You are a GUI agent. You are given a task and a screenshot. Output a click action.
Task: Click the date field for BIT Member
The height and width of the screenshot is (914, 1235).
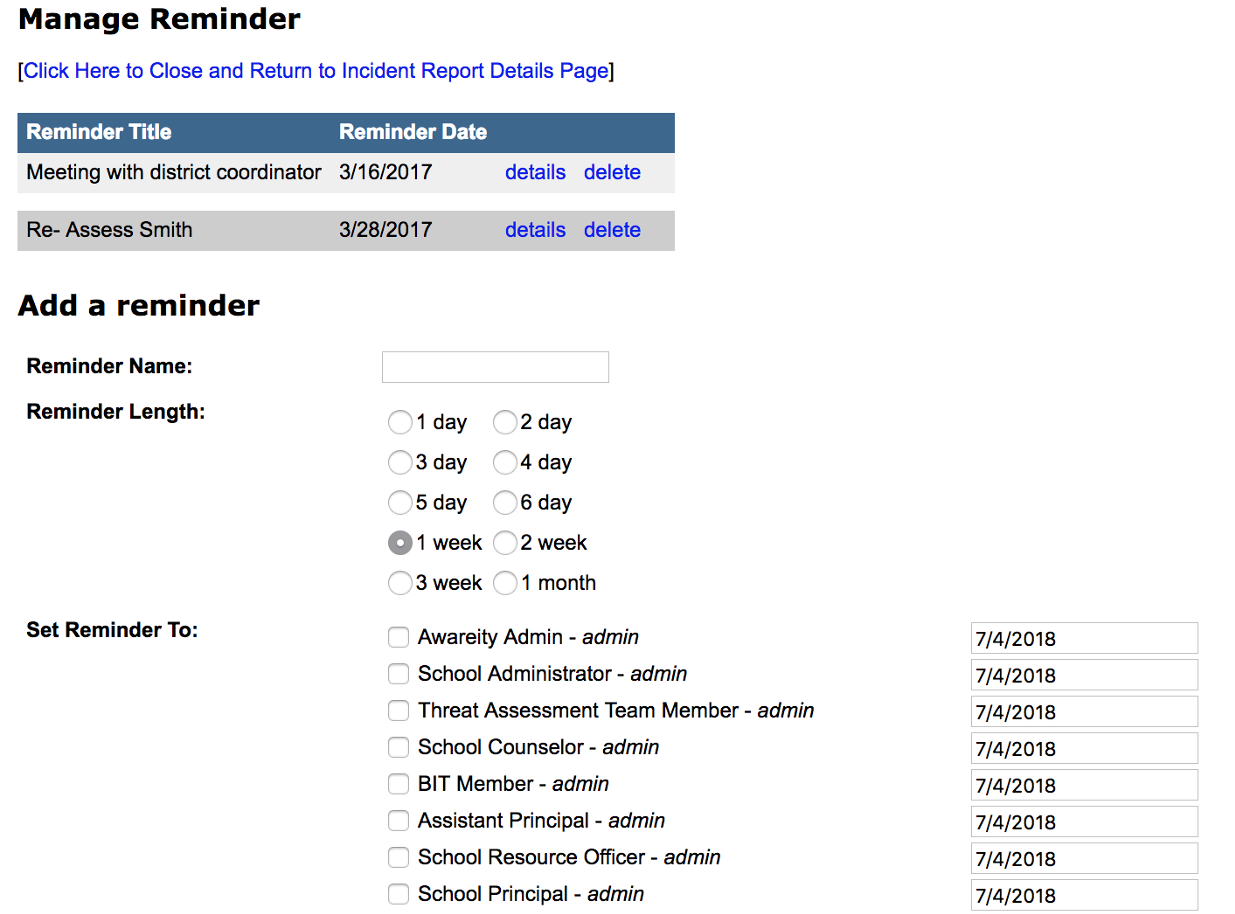1084,785
